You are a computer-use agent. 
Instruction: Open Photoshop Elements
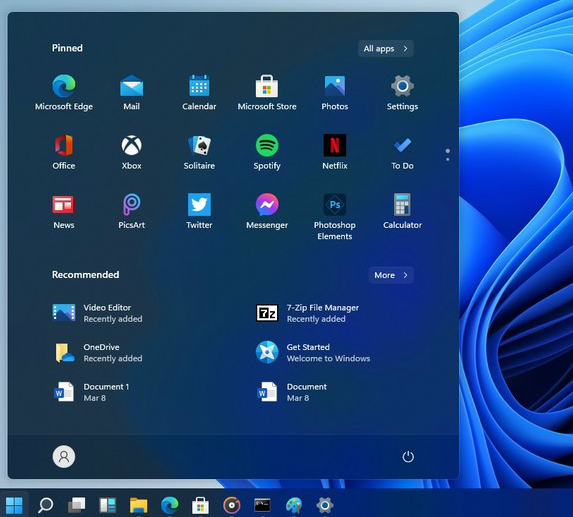(335, 217)
